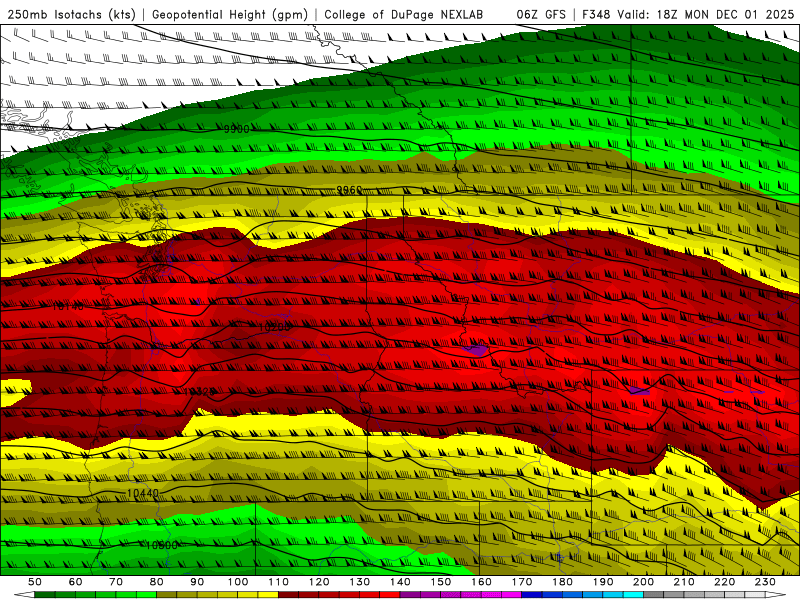The width and height of the screenshot is (800, 600).
Task: Select the 120 legend tick label
Action: pos(319,582)
